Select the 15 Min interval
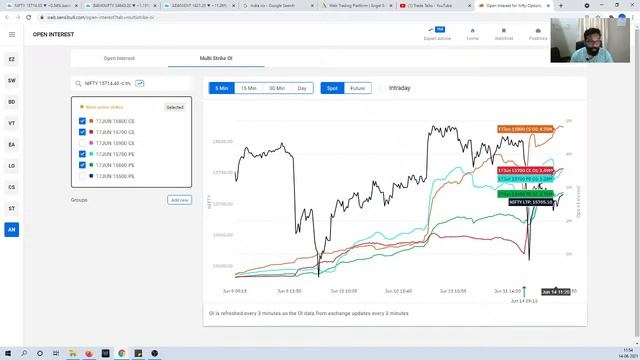Viewport: 640px width, 360px height. [248, 88]
